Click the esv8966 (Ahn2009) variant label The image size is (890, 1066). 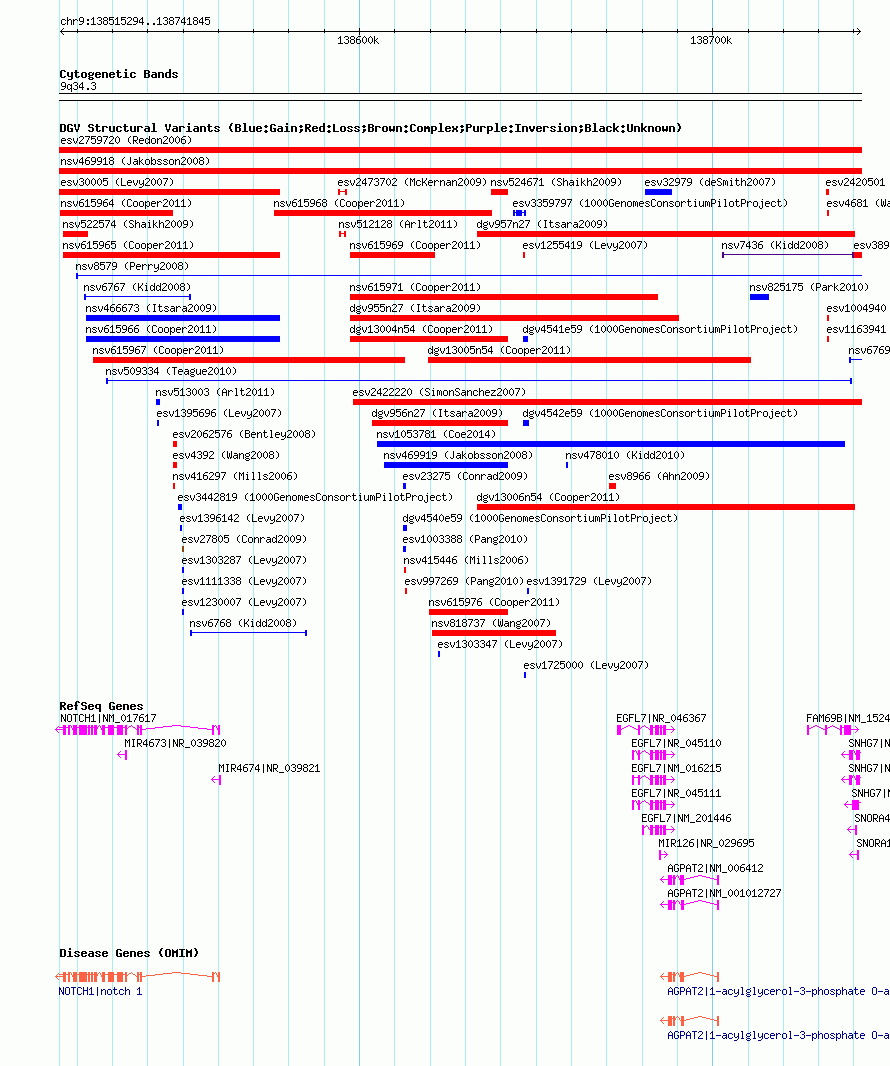pos(659,477)
